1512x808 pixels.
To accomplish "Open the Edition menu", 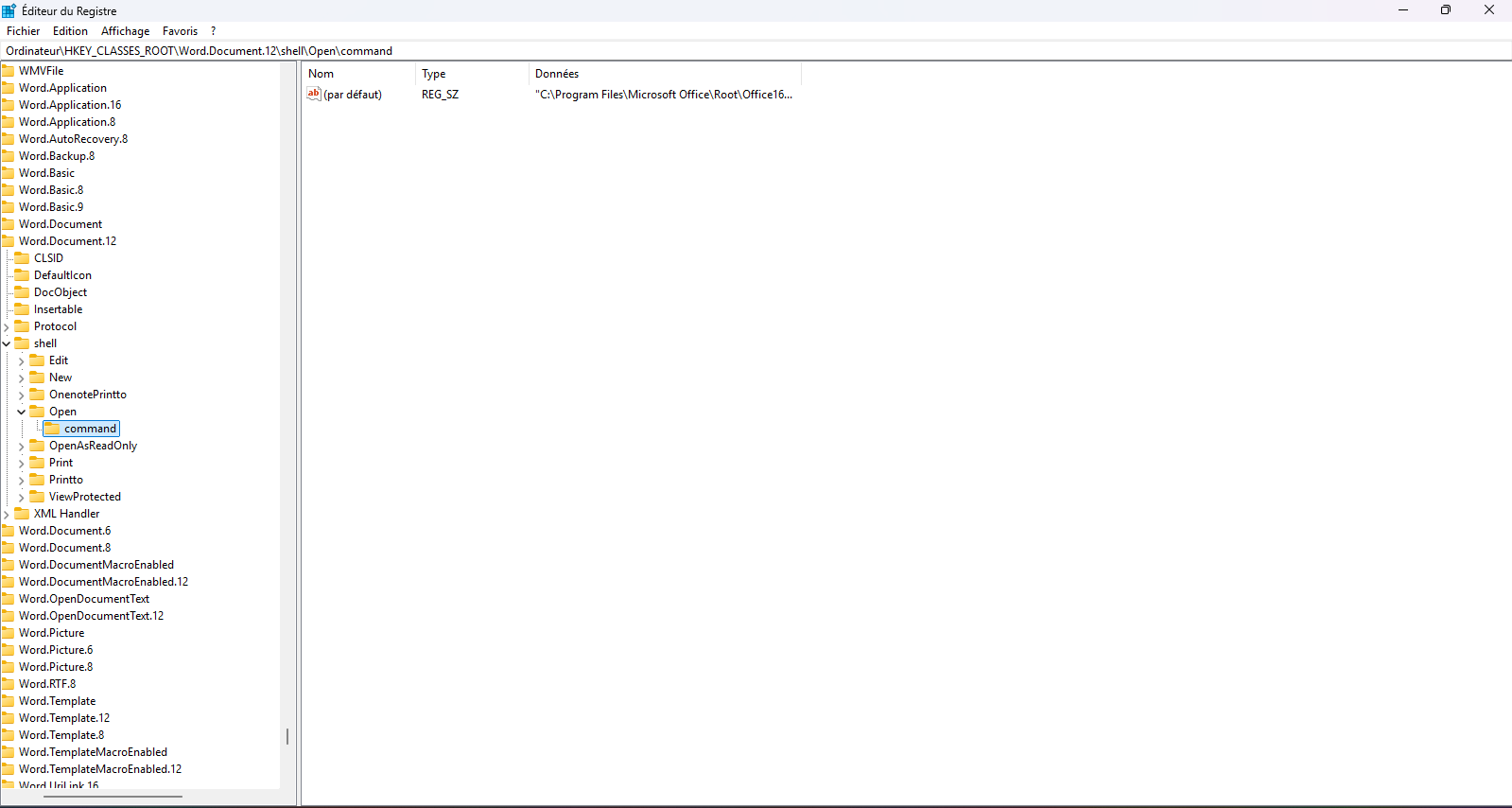I will (70, 31).
